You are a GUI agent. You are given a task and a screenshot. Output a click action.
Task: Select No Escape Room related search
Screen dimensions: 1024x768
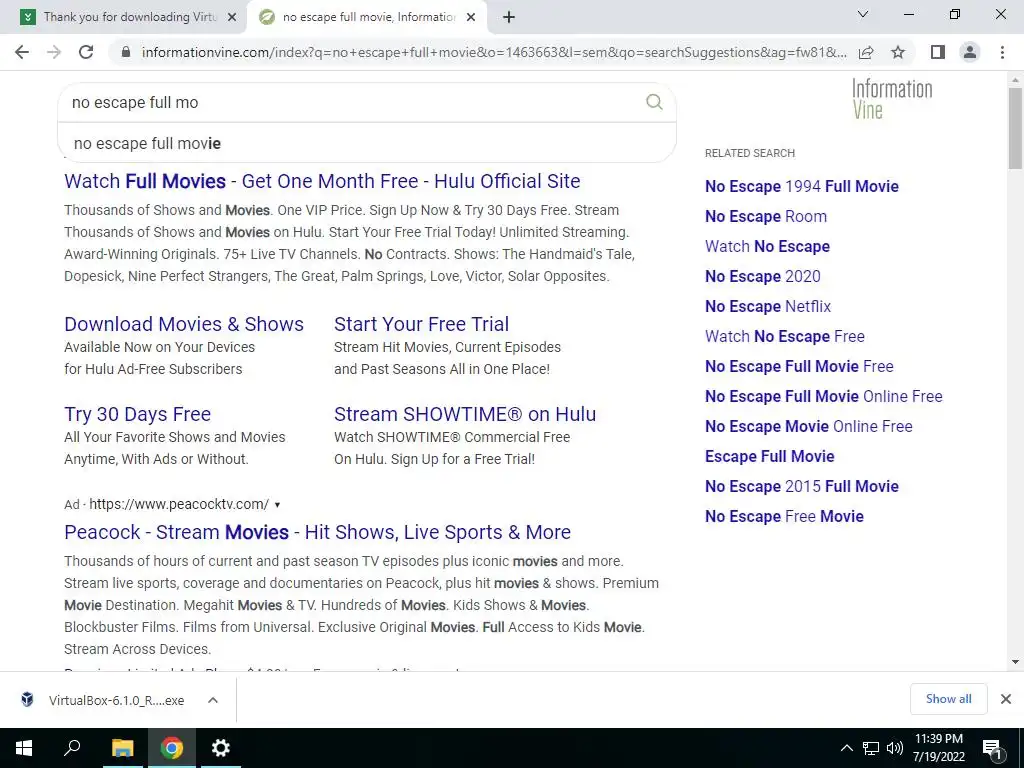765,216
